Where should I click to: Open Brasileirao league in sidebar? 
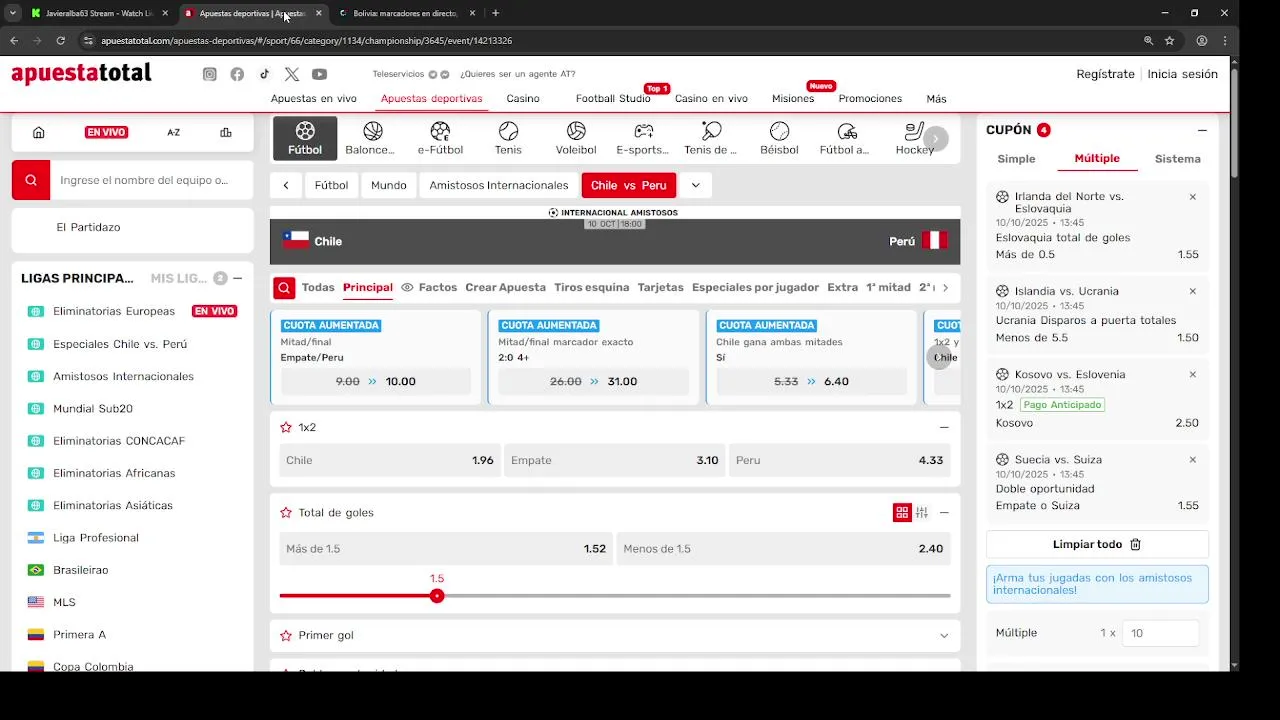click(x=81, y=570)
